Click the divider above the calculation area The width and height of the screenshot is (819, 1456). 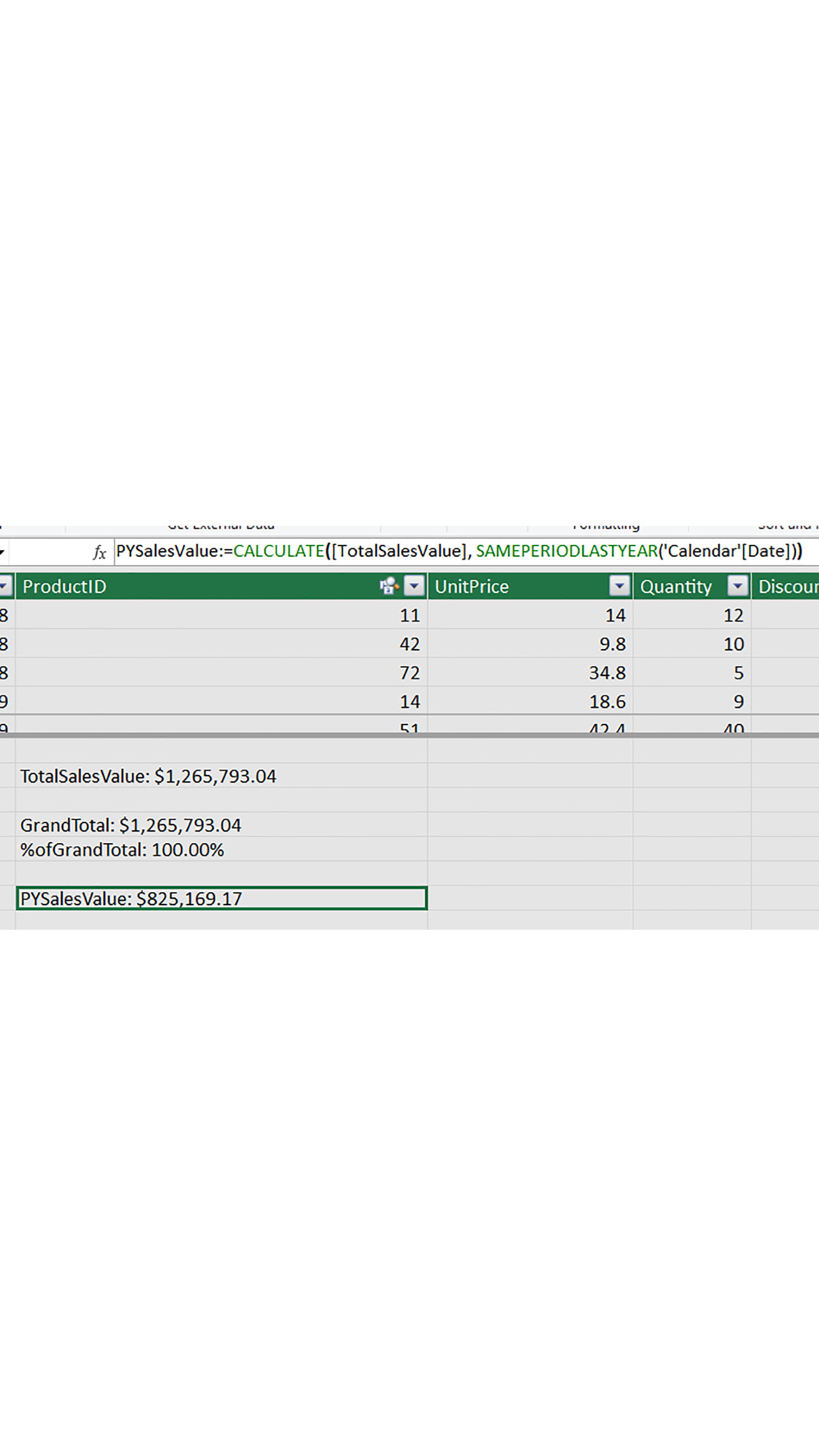coord(409,735)
